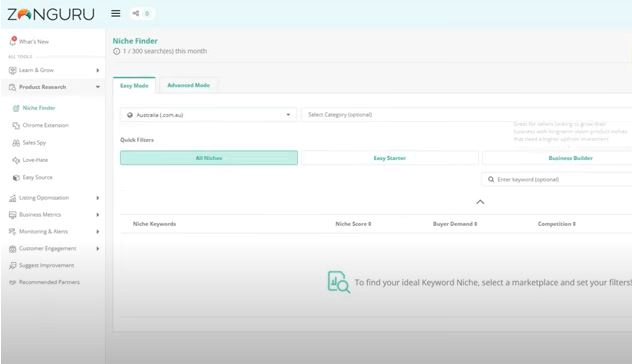Expand Learn & Grow section
The width and height of the screenshot is (632, 364).
(54, 70)
